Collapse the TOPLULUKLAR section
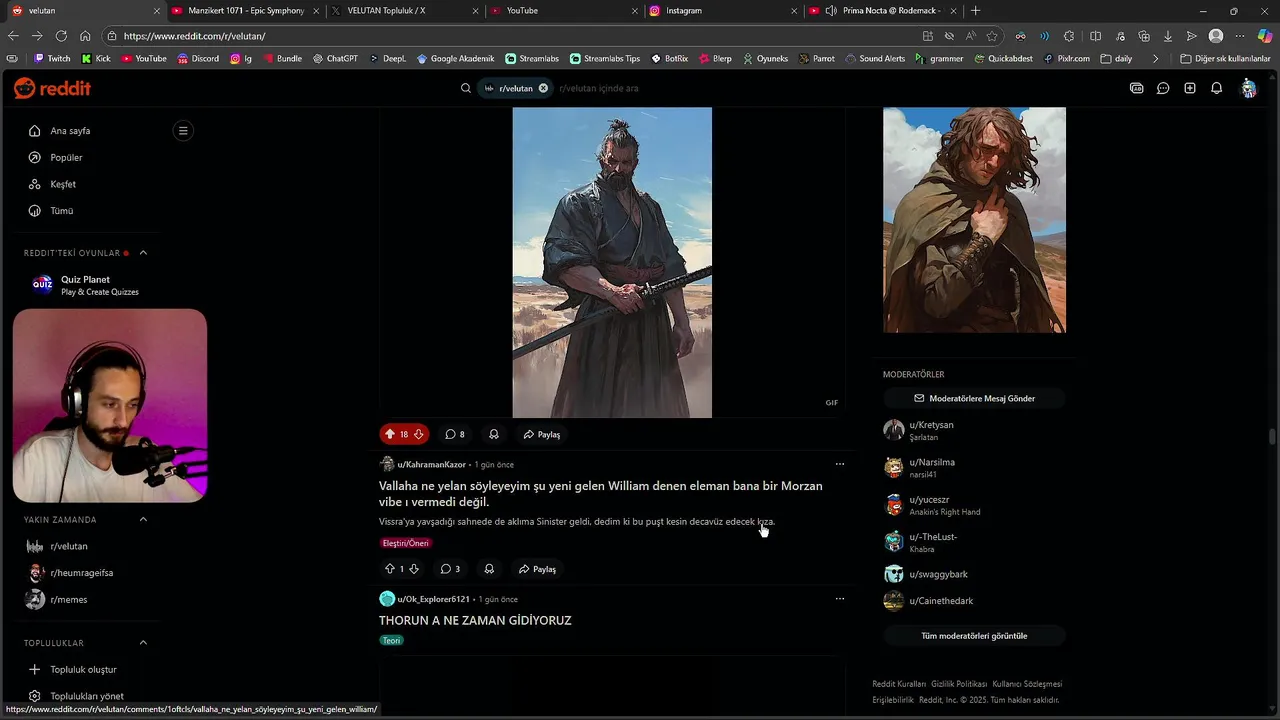 pyautogui.click(x=143, y=643)
